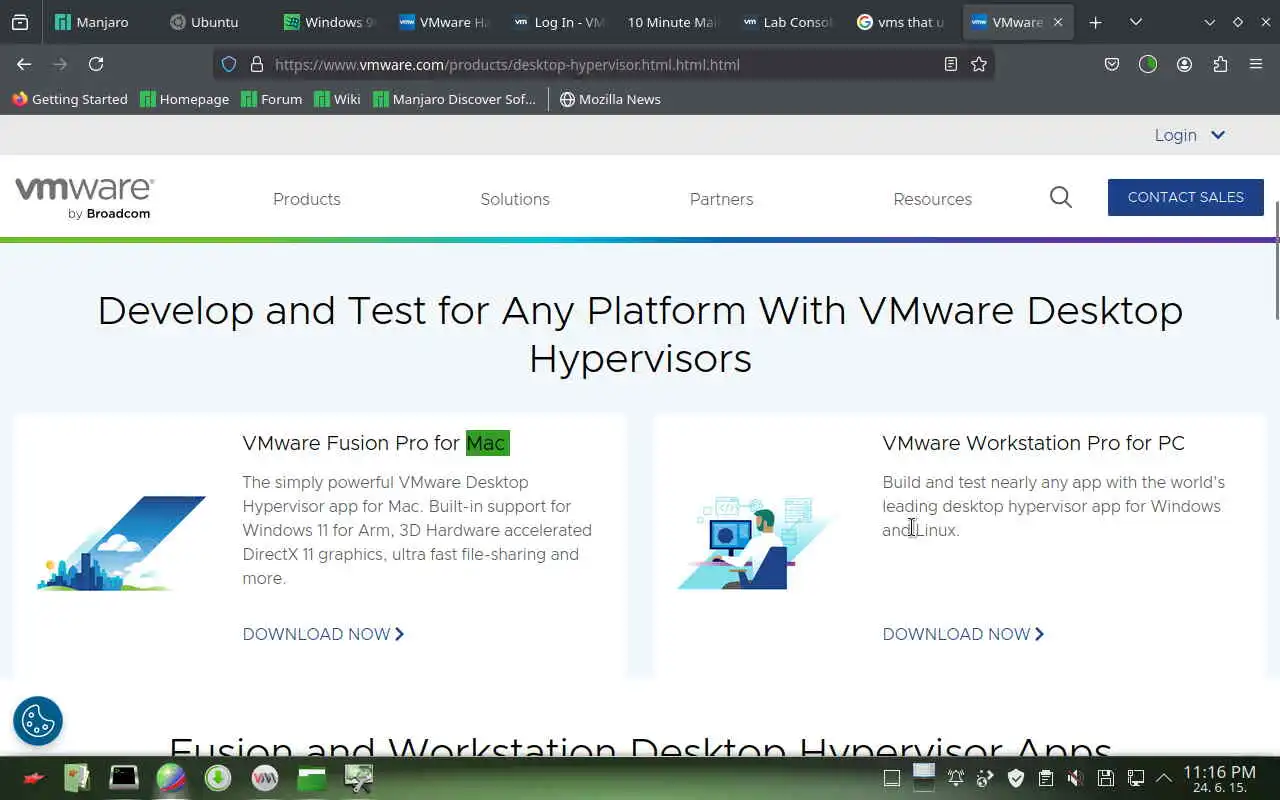The image size is (1280, 800).
Task: Open the Solutions menu
Action: (515, 199)
